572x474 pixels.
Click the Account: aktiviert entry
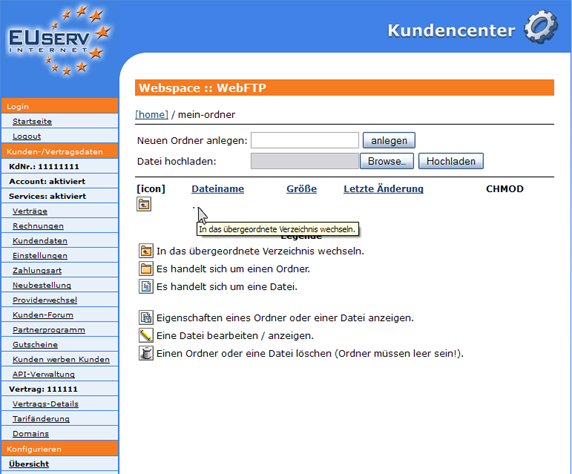pos(60,181)
